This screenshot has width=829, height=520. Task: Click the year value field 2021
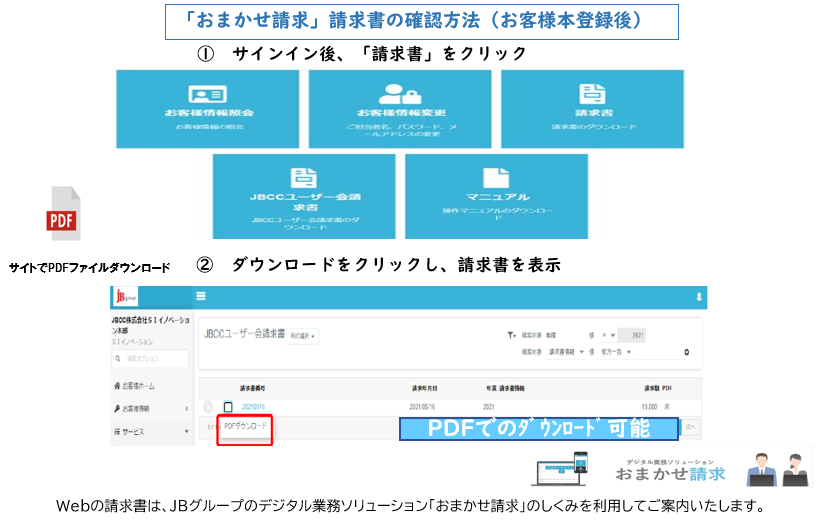pyautogui.click(x=632, y=335)
